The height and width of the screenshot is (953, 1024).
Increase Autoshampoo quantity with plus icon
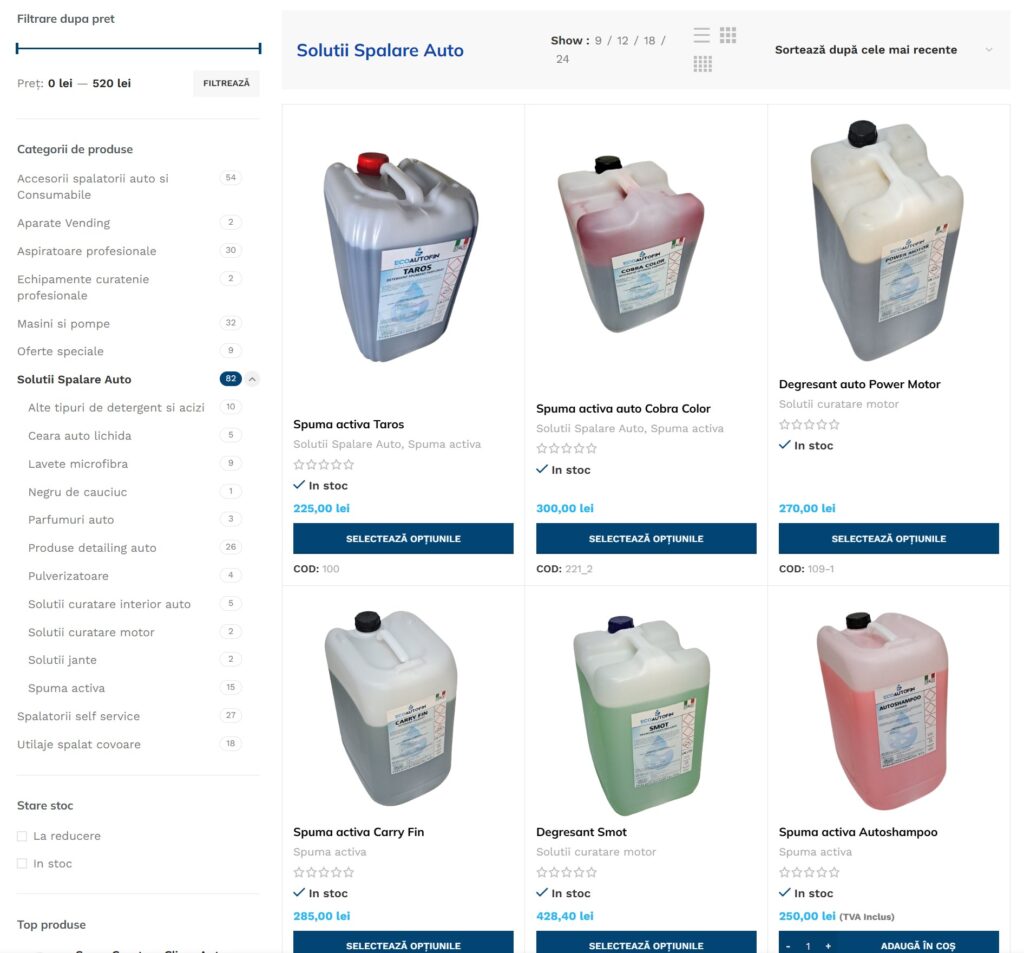(x=828, y=946)
